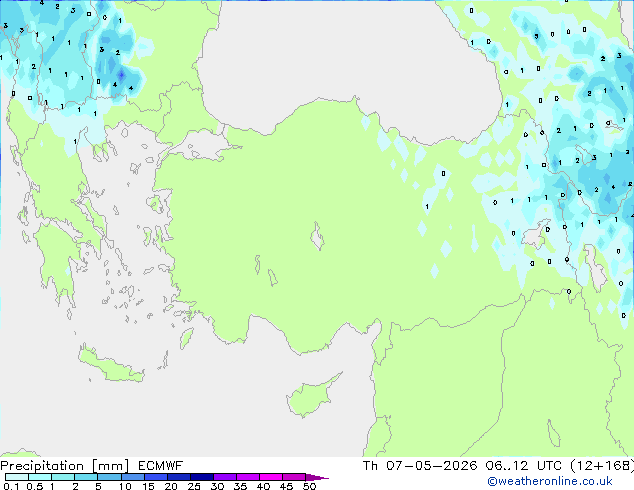Viewport: 634px width, 490px height.
Task: Pick the 15–20 mm blue legend swatch
Action: pos(155,477)
